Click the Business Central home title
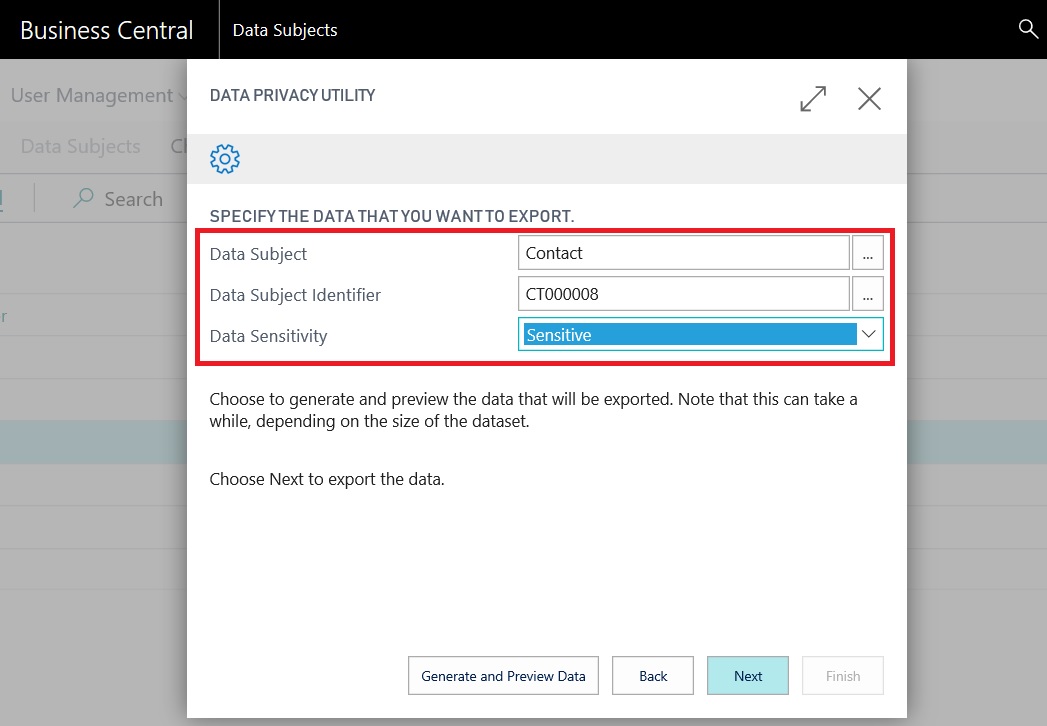1047x726 pixels. click(x=107, y=30)
